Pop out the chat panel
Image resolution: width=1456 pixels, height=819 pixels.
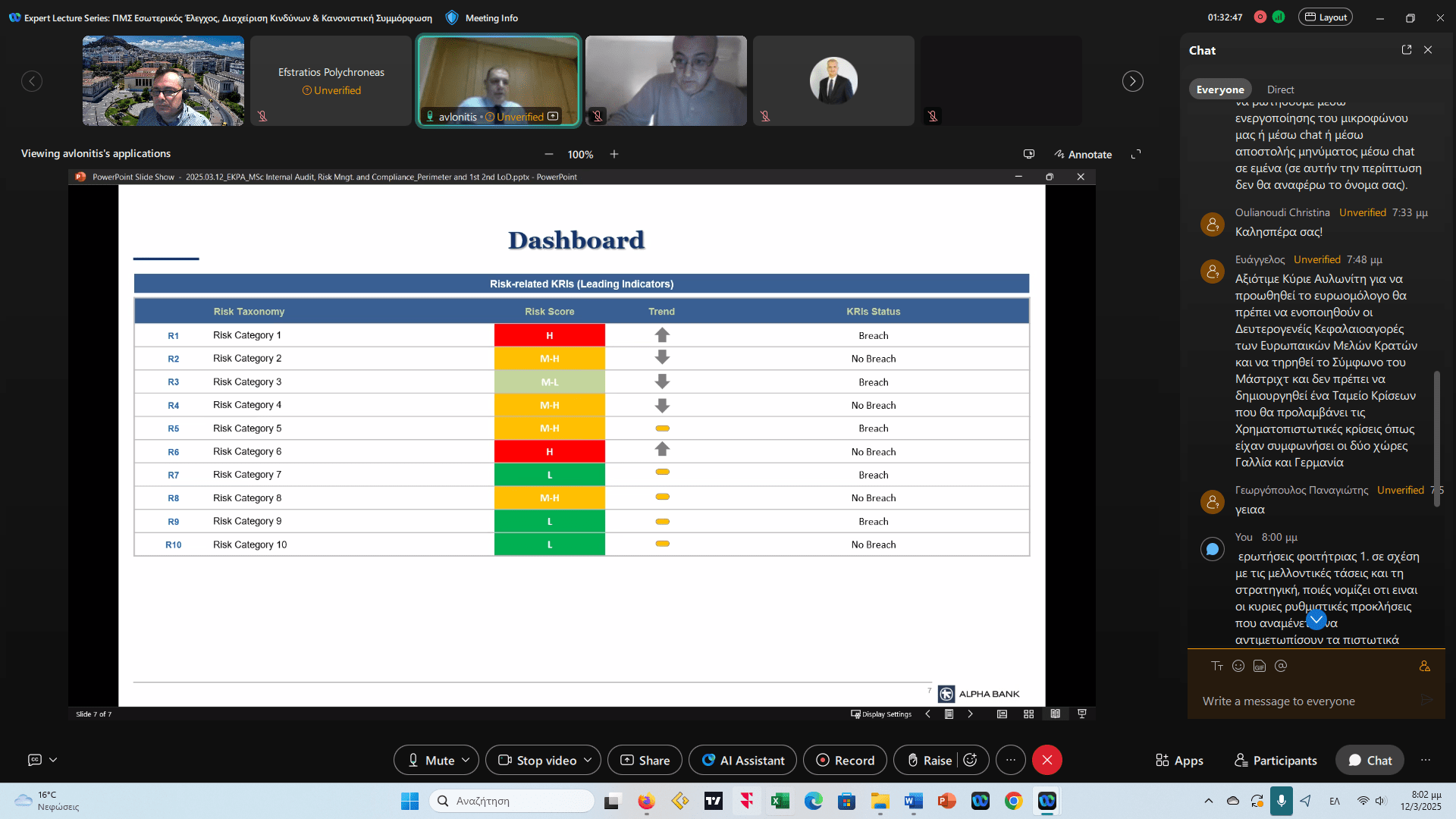click(1407, 50)
